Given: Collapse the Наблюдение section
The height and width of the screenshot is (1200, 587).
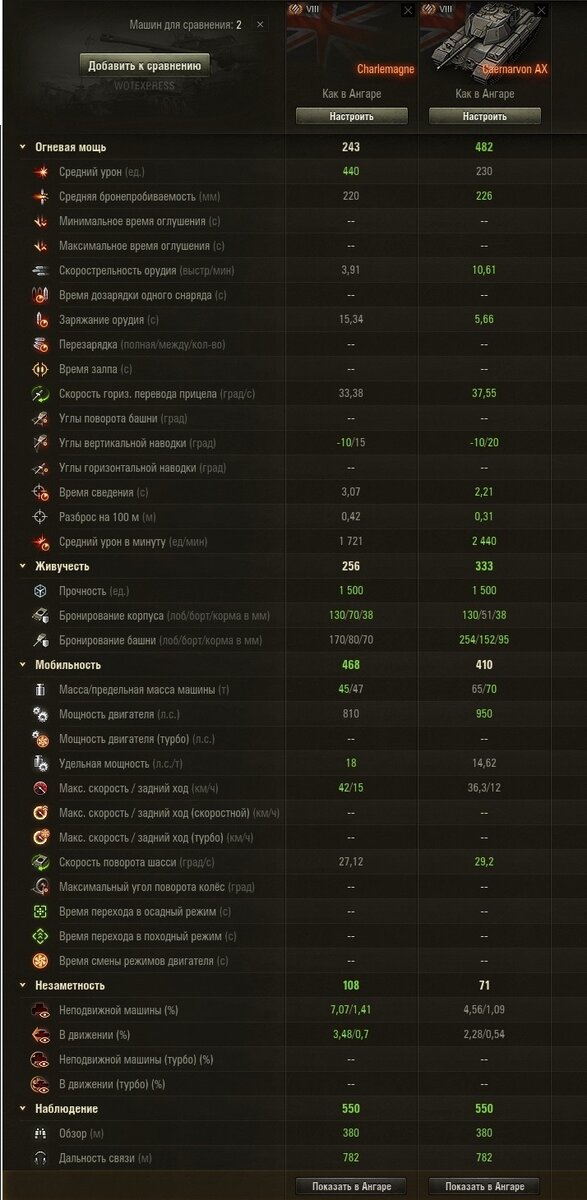Looking at the screenshot, I should (23, 1109).
